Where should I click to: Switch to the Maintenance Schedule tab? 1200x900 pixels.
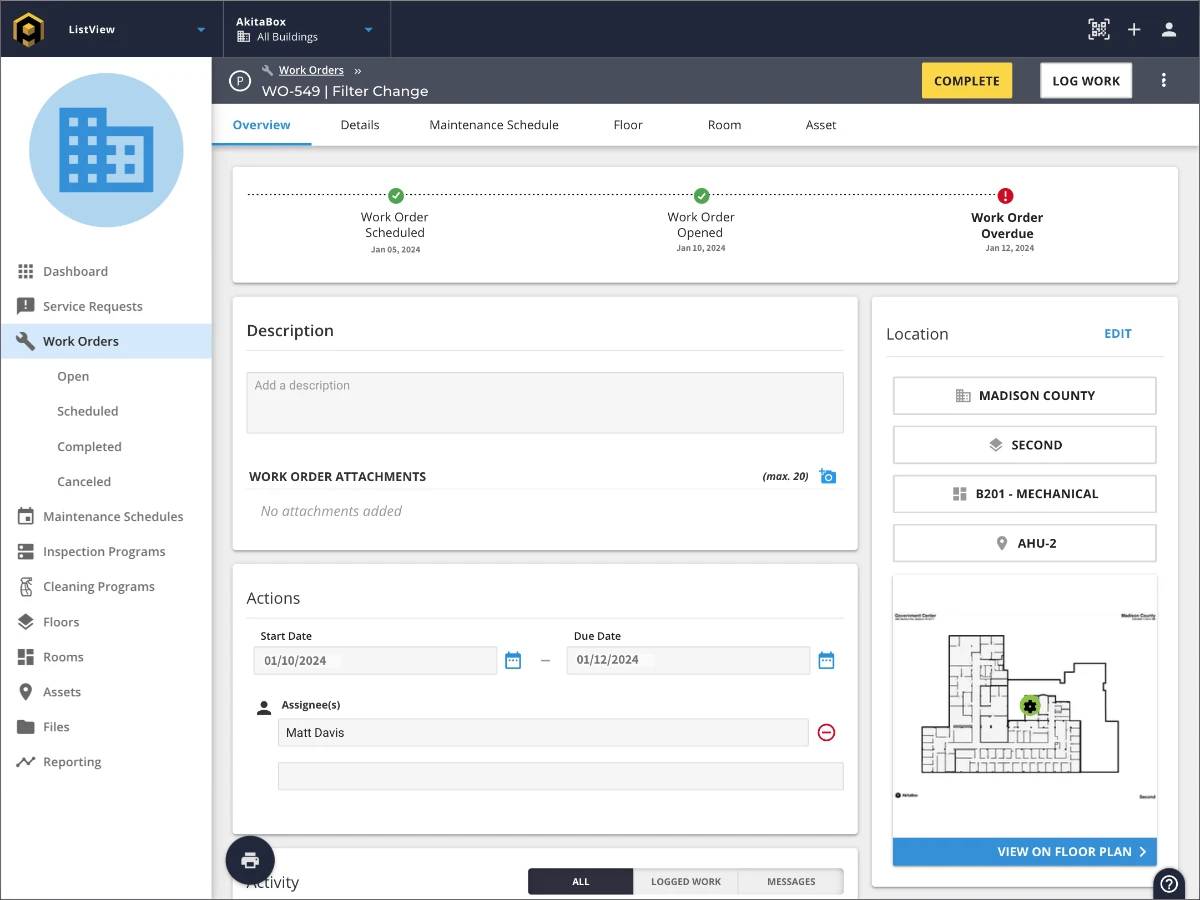[x=493, y=125]
